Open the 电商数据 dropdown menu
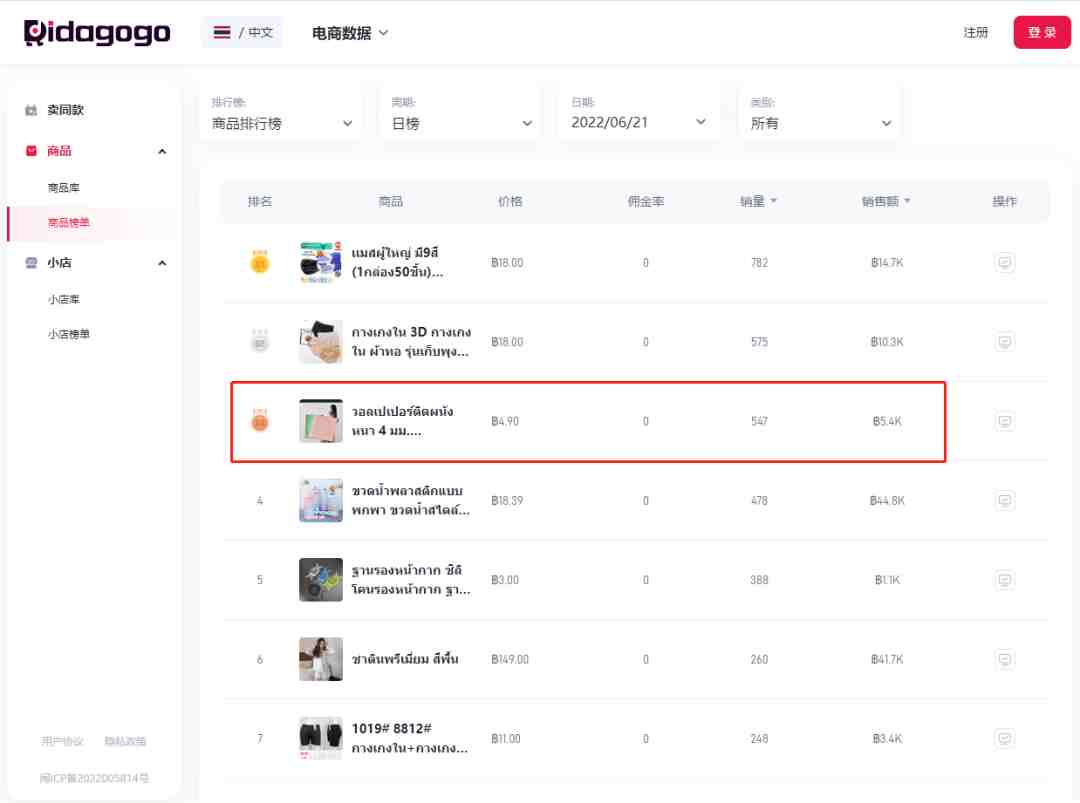1080x803 pixels. [x=350, y=32]
